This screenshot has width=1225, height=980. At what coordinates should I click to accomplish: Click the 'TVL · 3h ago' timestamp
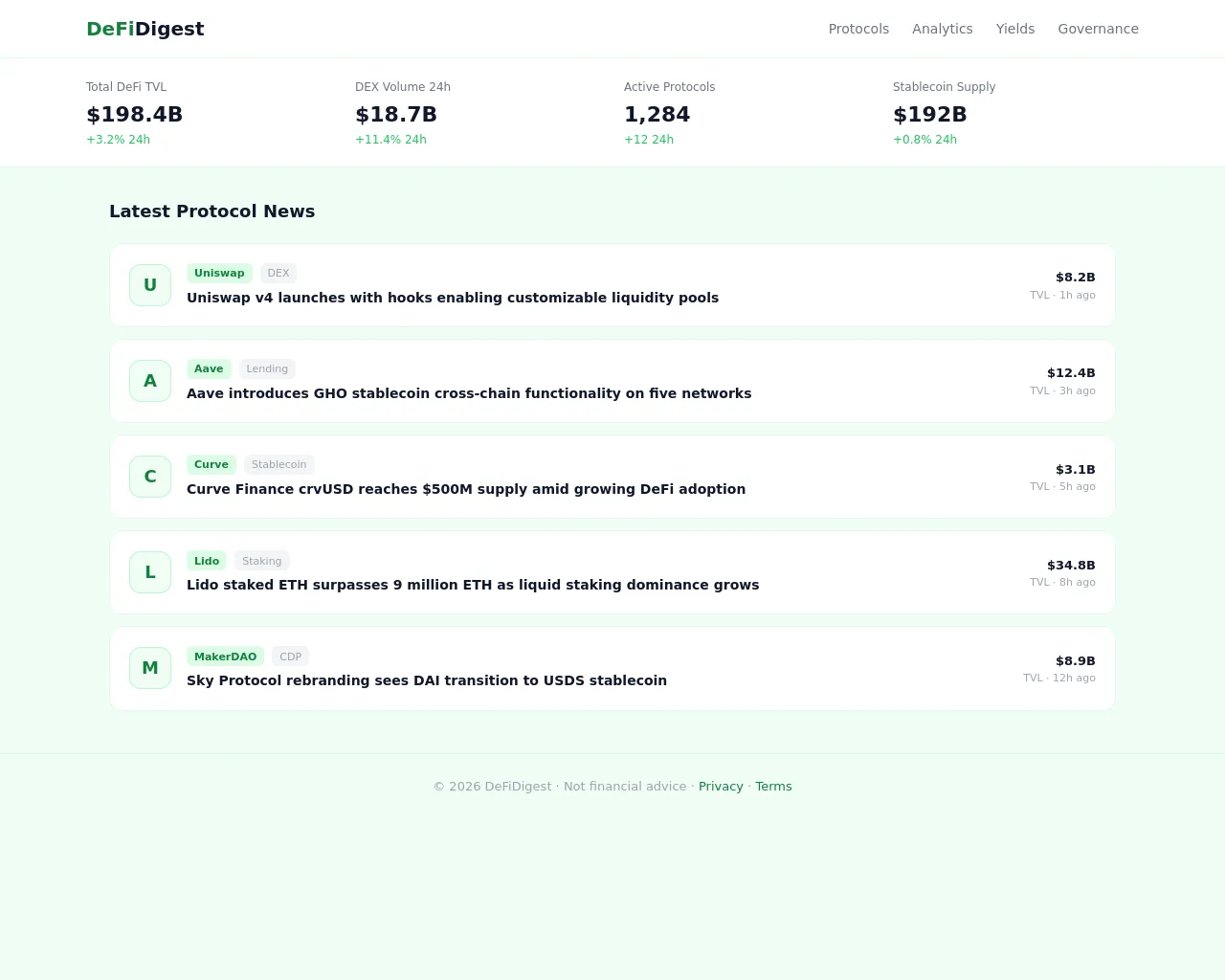(x=1062, y=390)
